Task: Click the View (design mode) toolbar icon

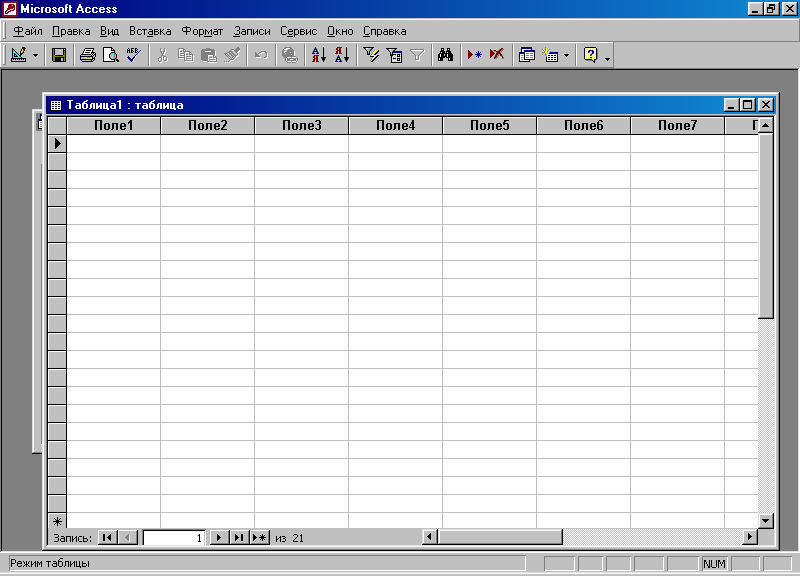Action: pyautogui.click(x=18, y=55)
